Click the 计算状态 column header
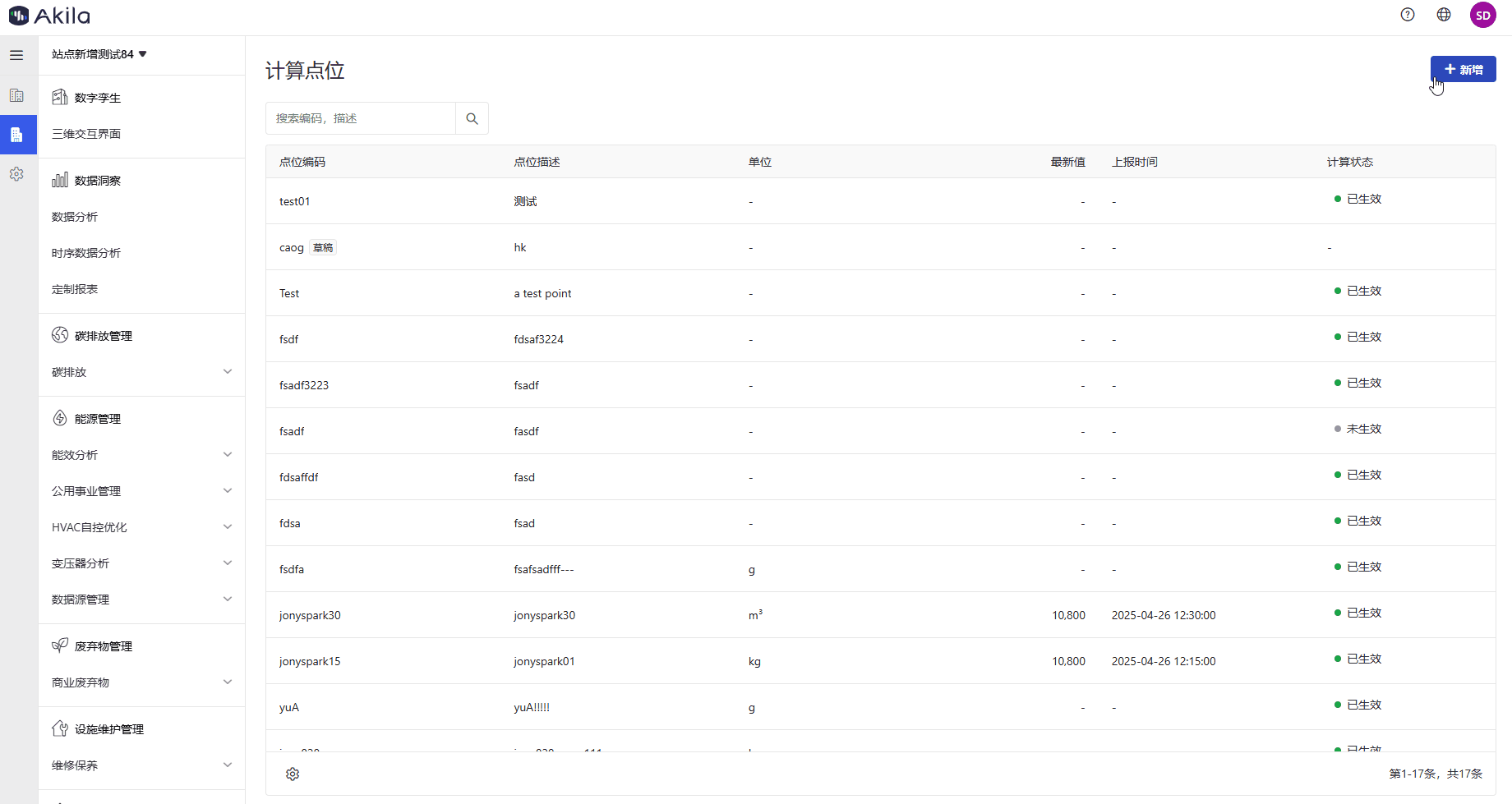The width and height of the screenshot is (1512, 804). 1349,162
